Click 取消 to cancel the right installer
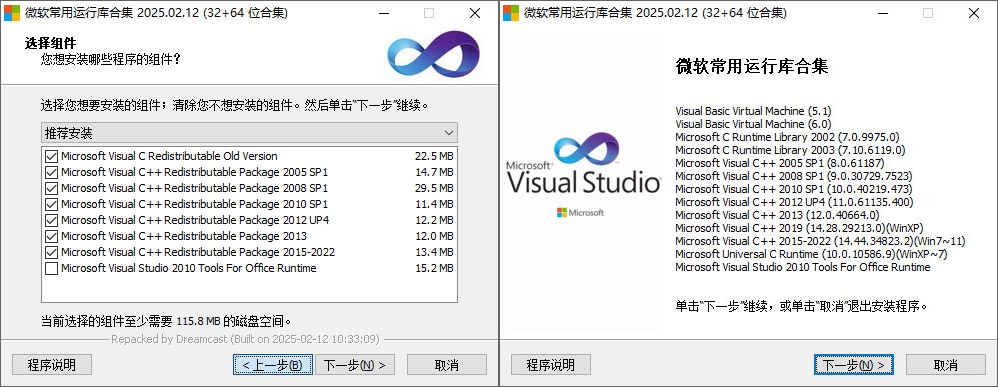The width and height of the screenshot is (998, 387). click(946, 365)
